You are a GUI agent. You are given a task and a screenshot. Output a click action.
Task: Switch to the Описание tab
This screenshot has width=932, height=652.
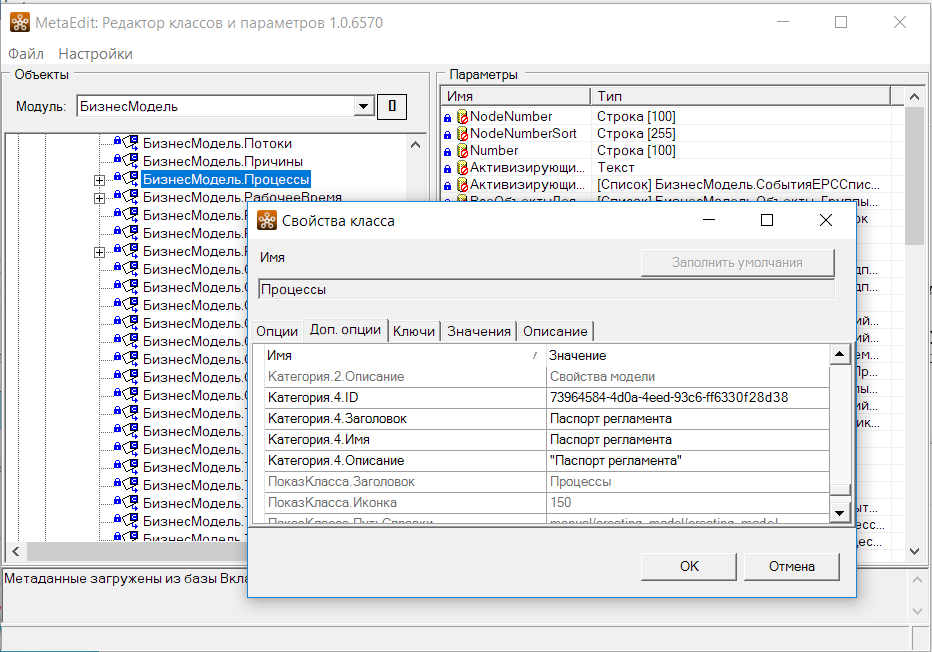coord(555,331)
